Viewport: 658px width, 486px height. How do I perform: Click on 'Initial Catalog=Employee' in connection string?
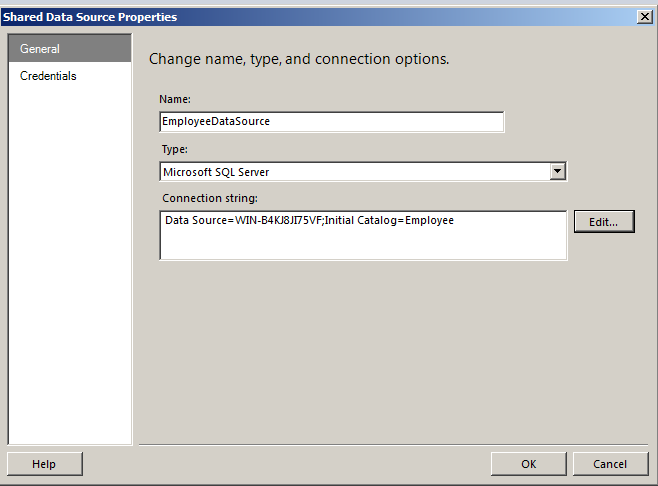pos(391,220)
